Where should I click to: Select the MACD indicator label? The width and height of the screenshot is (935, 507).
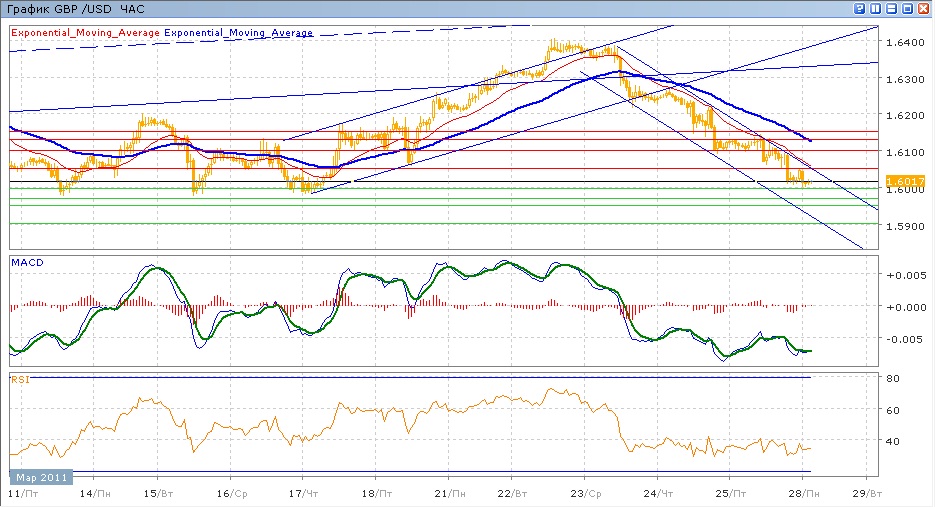tap(25, 262)
